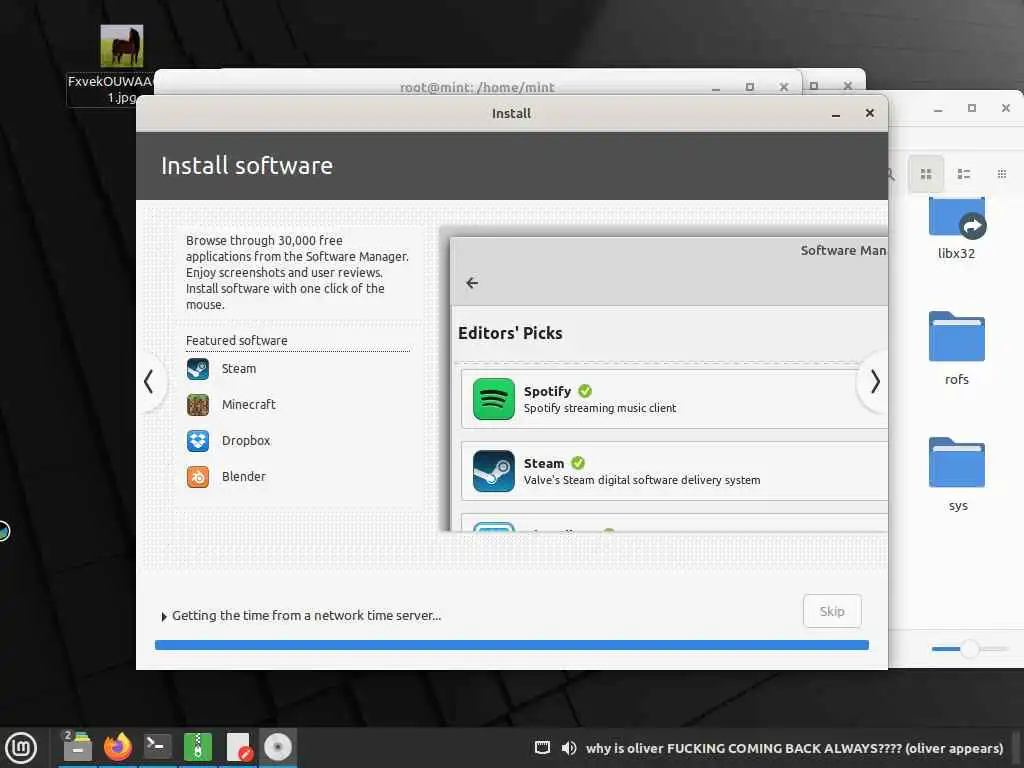
Task: Launch Firefox from the taskbar
Action: point(118,747)
